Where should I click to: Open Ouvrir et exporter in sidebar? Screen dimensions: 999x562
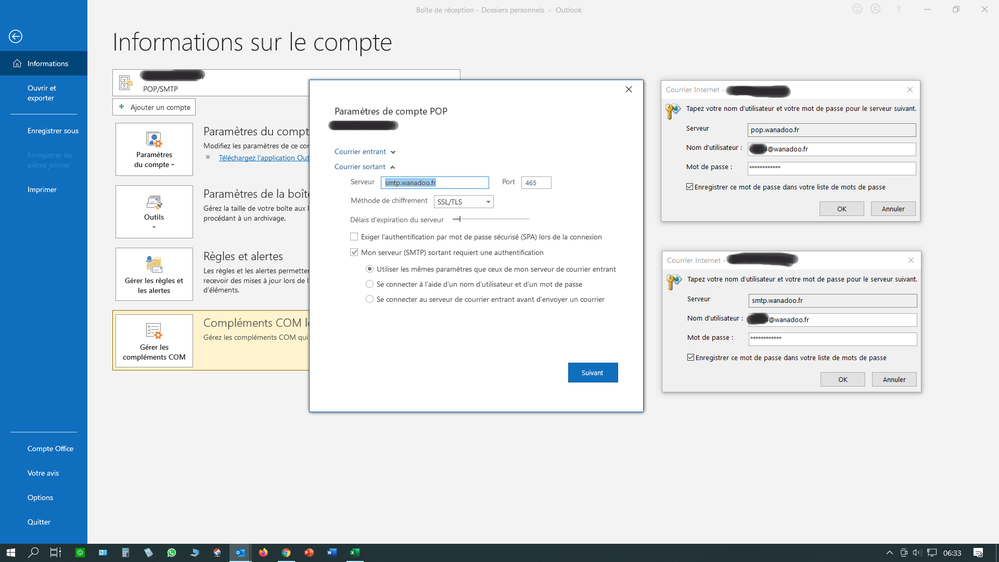[x=41, y=93]
